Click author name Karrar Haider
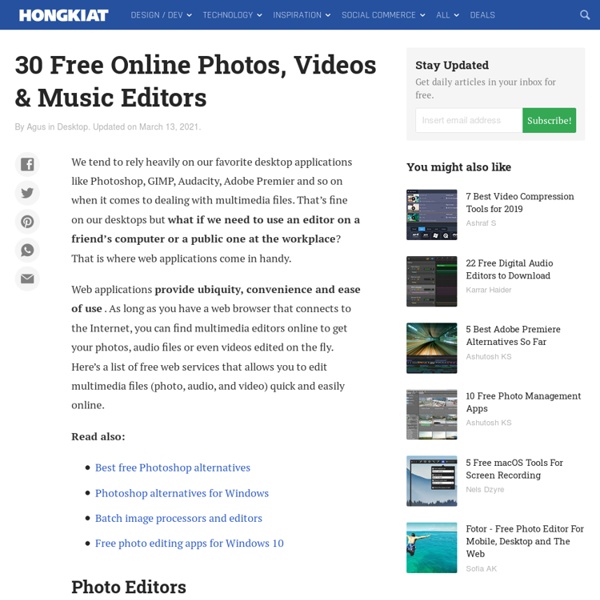The width and height of the screenshot is (600, 600). point(488,290)
